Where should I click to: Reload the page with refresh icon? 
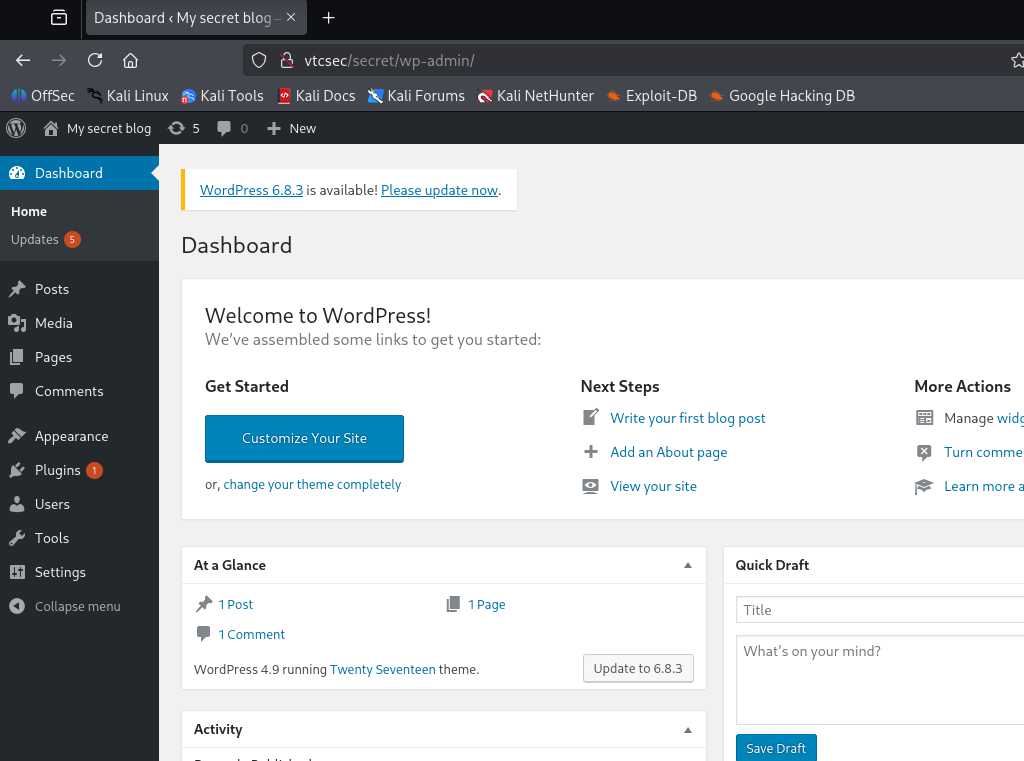pos(95,60)
